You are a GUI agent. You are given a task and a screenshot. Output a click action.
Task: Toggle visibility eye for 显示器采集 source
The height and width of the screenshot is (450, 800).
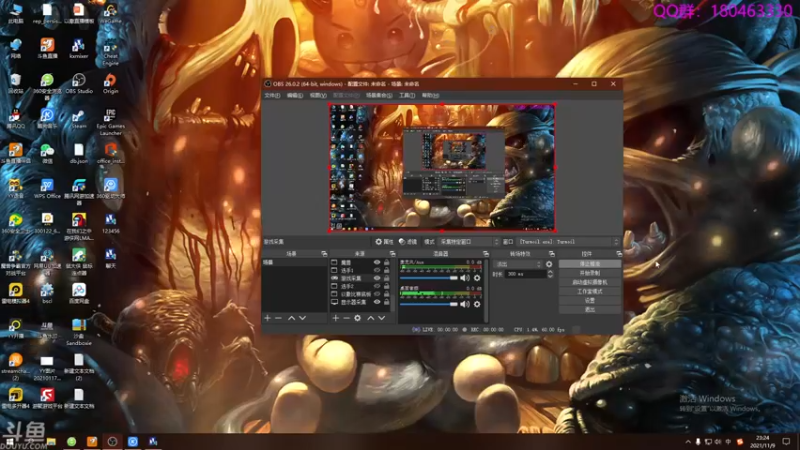[377, 302]
